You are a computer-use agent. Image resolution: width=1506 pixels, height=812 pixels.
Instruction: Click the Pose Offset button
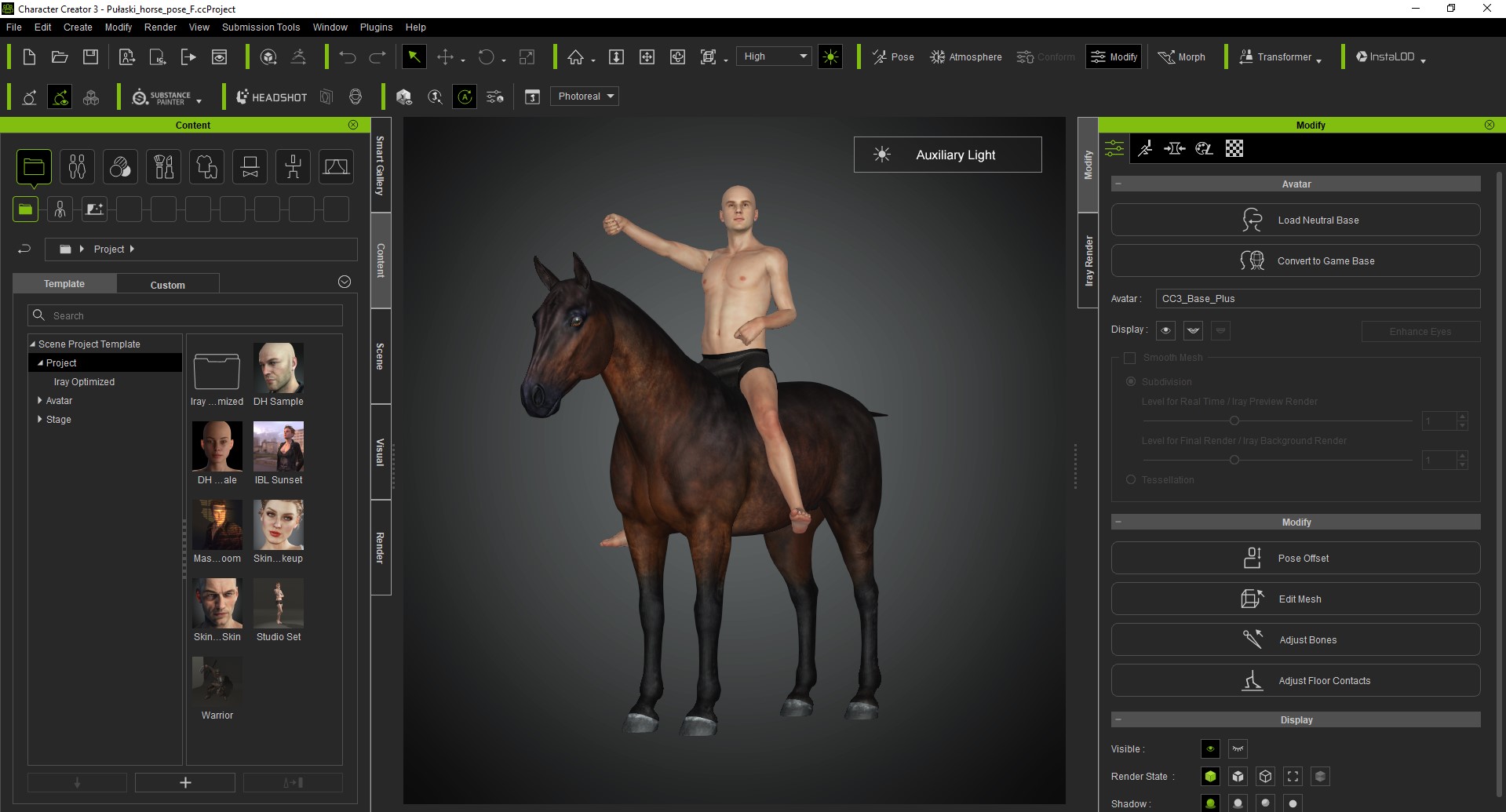click(x=1296, y=558)
